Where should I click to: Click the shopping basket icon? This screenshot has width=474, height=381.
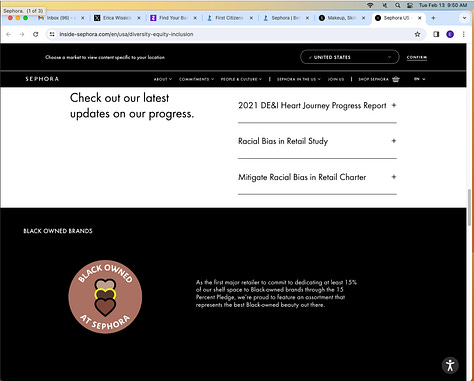pos(396,79)
